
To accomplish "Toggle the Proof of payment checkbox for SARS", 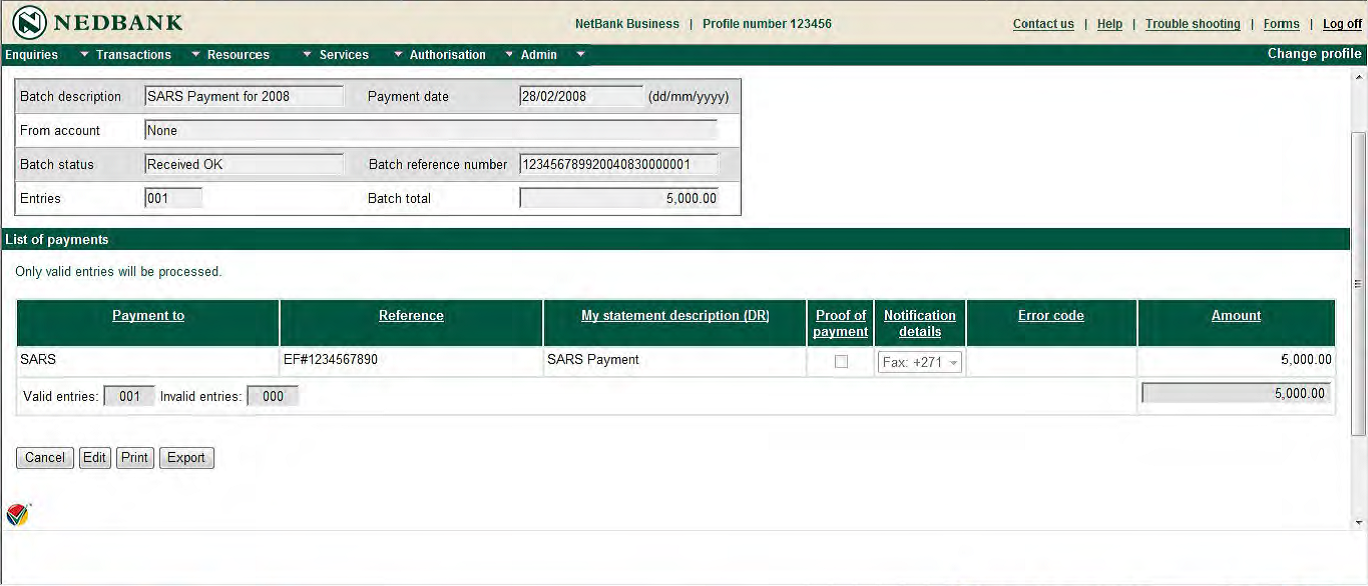I will point(840,361).
